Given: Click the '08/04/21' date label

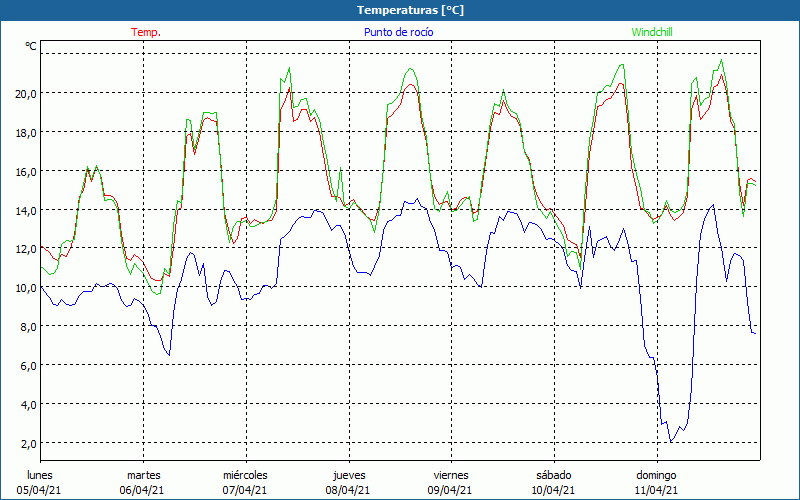Looking at the screenshot, I should point(348,490).
